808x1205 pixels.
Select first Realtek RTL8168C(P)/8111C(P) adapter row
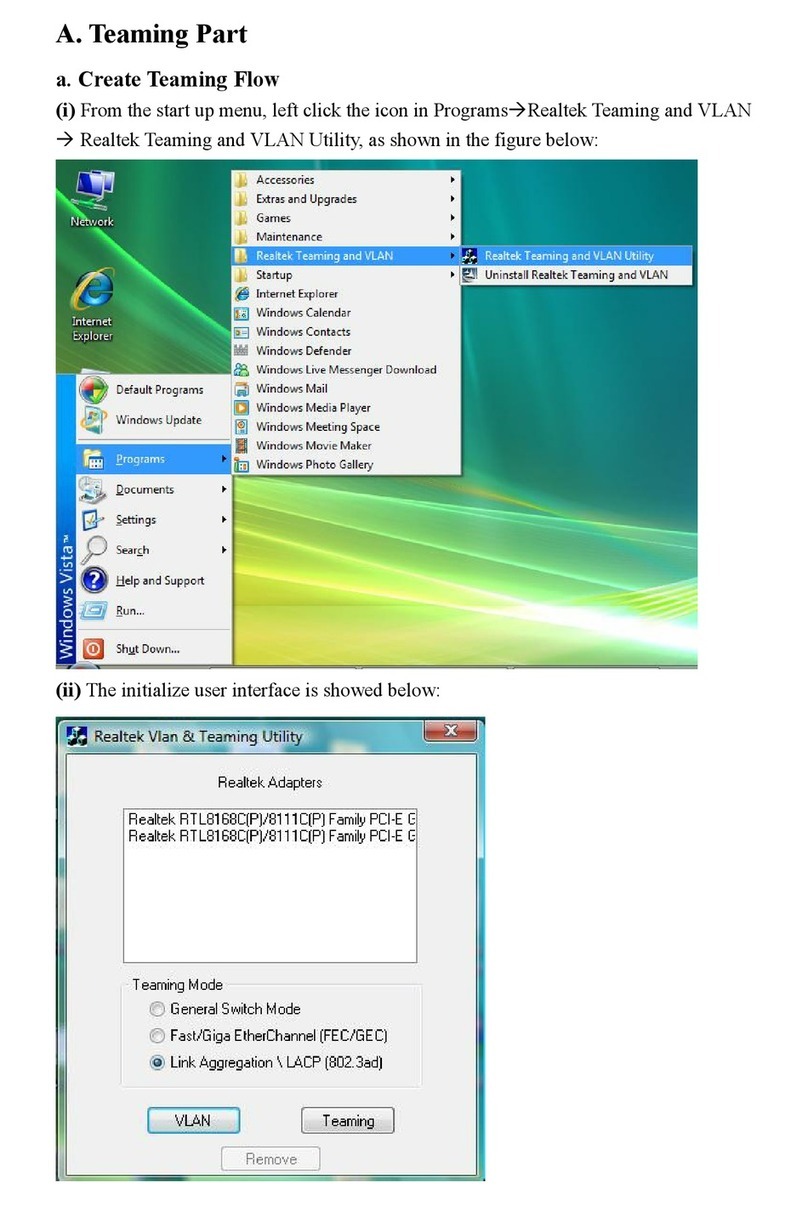(x=271, y=819)
